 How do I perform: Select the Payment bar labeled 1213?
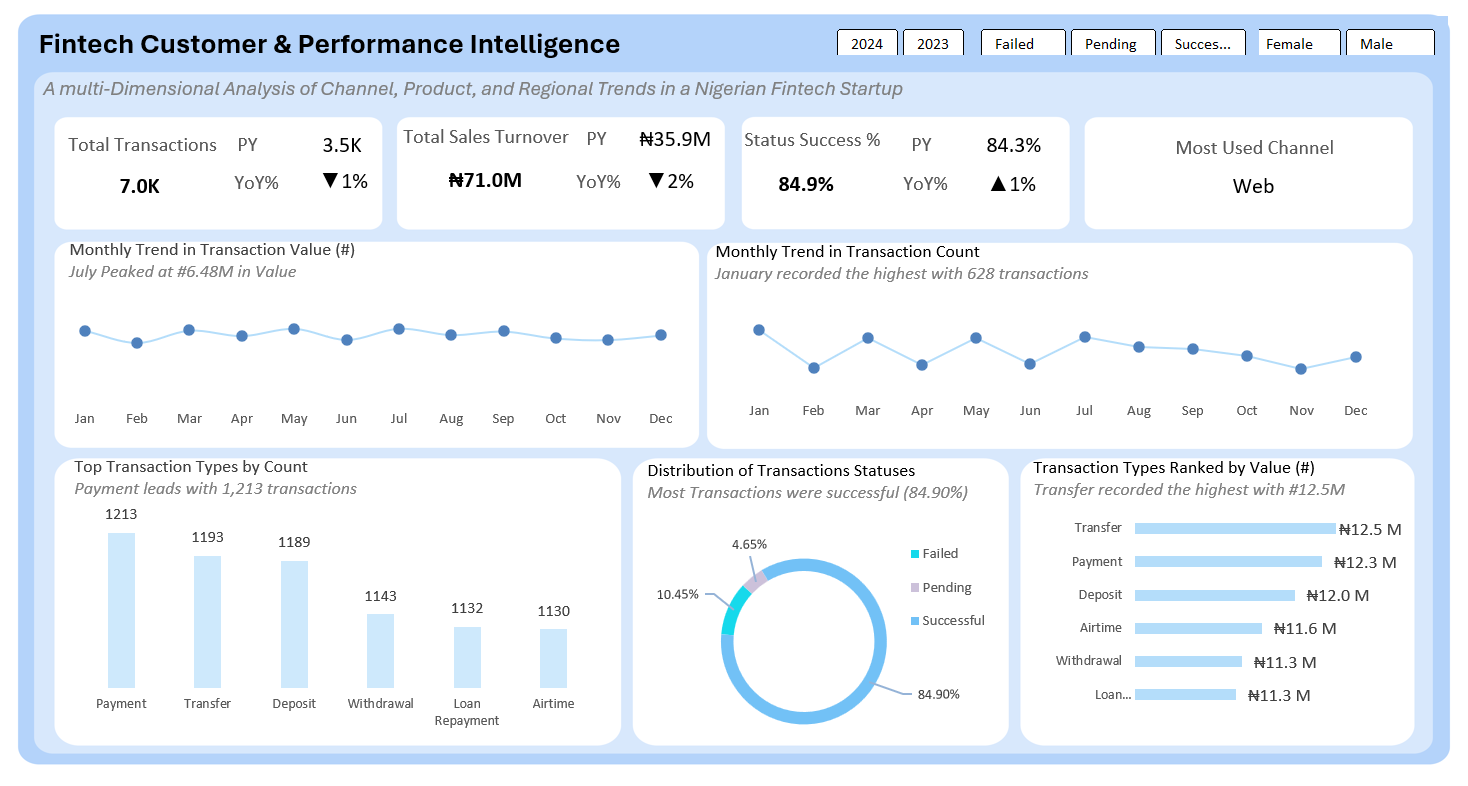(121, 610)
